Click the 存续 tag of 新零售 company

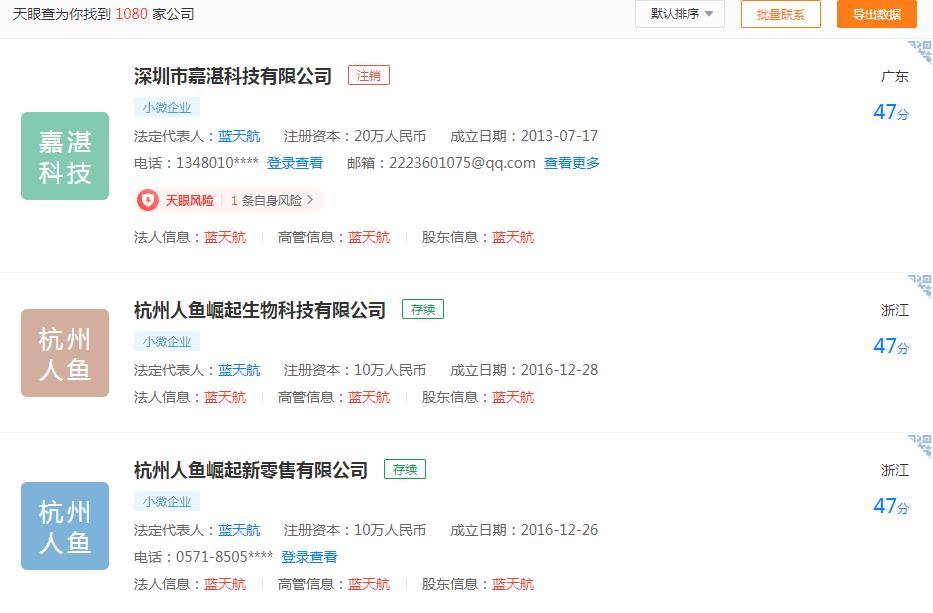tap(405, 470)
